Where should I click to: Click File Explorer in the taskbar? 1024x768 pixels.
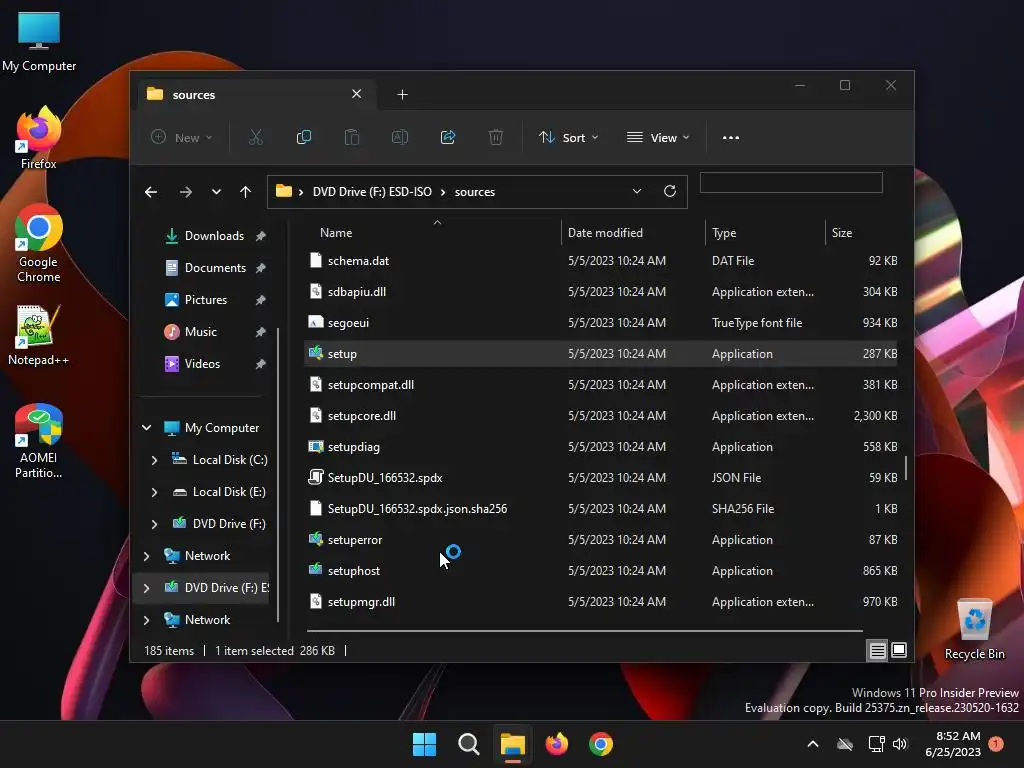coord(513,744)
